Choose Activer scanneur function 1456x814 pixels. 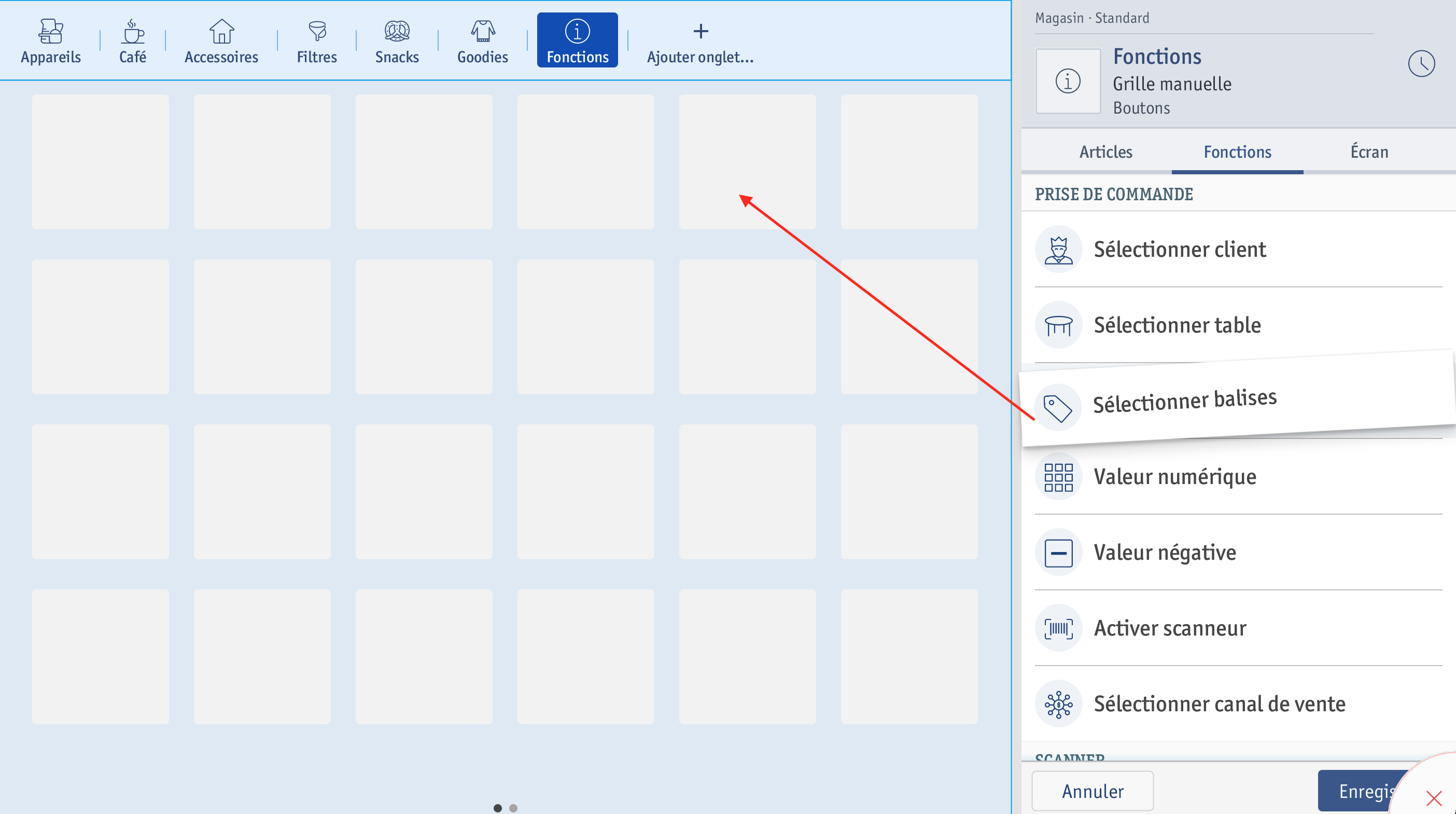click(x=1238, y=628)
